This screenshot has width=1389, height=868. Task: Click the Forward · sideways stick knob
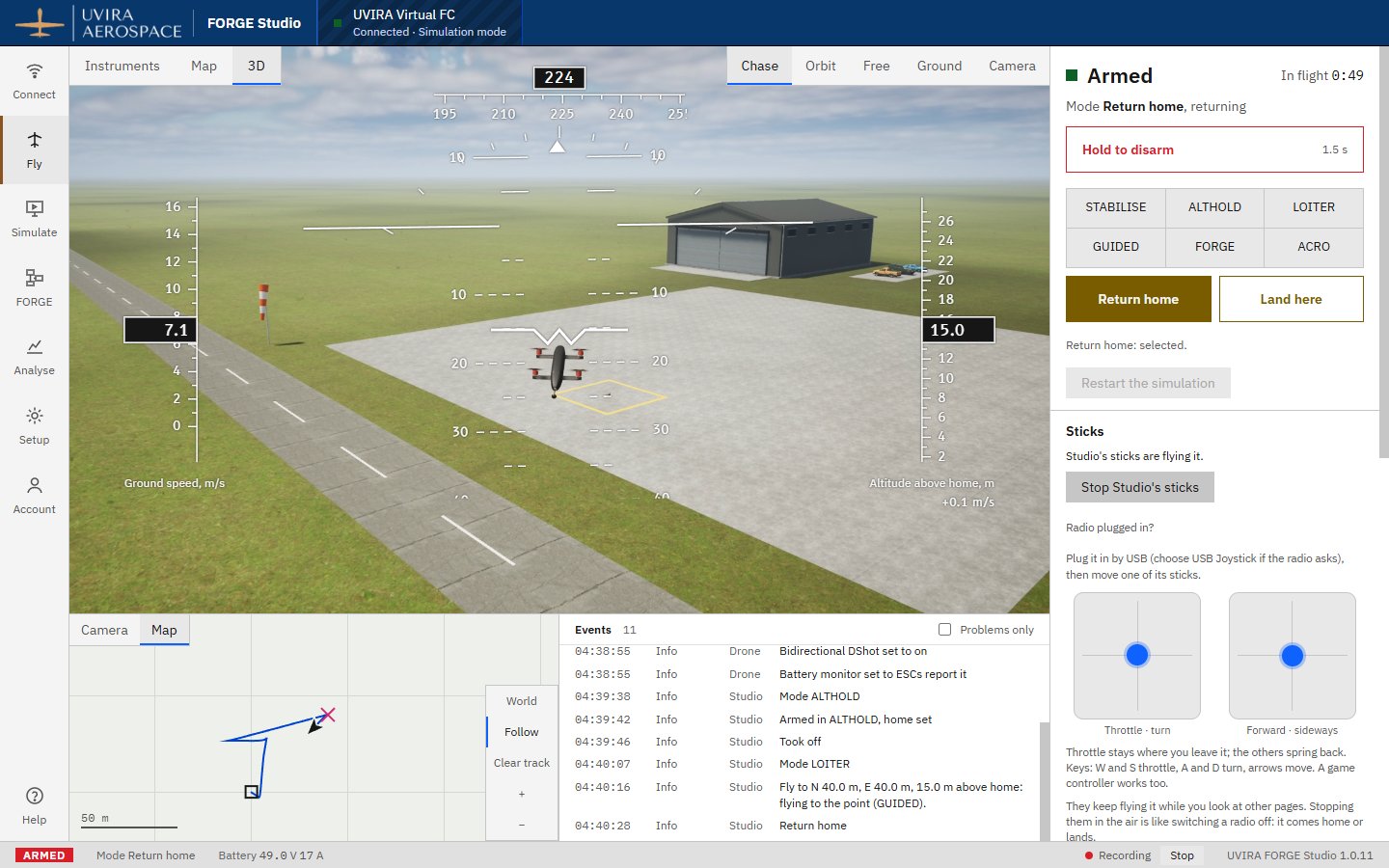1293,656
